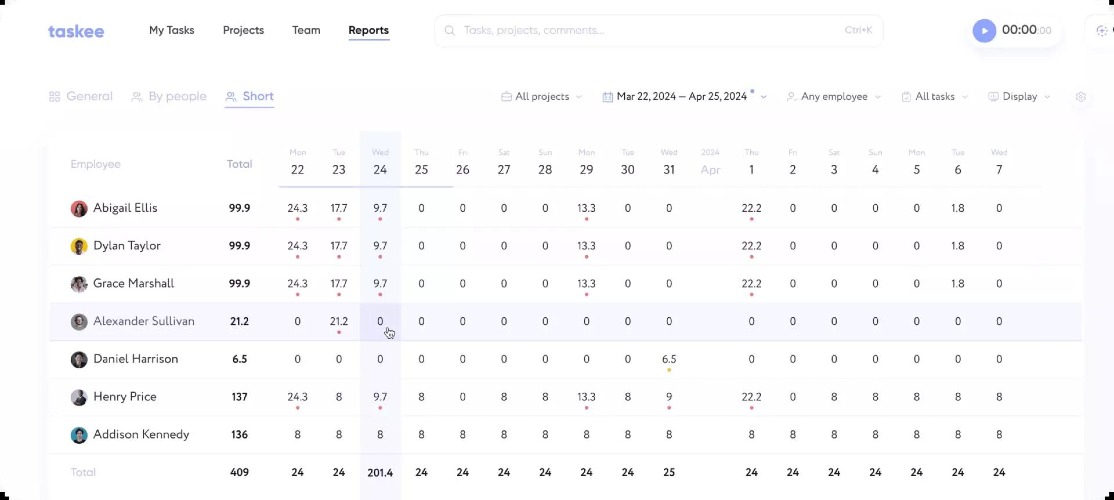
Task: Focus the tasks, projects, comments search field
Action: [659, 31]
